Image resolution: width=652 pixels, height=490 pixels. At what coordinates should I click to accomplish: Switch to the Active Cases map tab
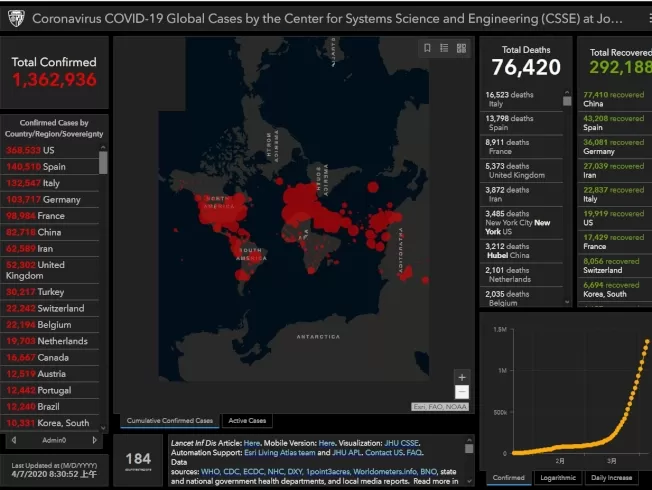click(247, 421)
